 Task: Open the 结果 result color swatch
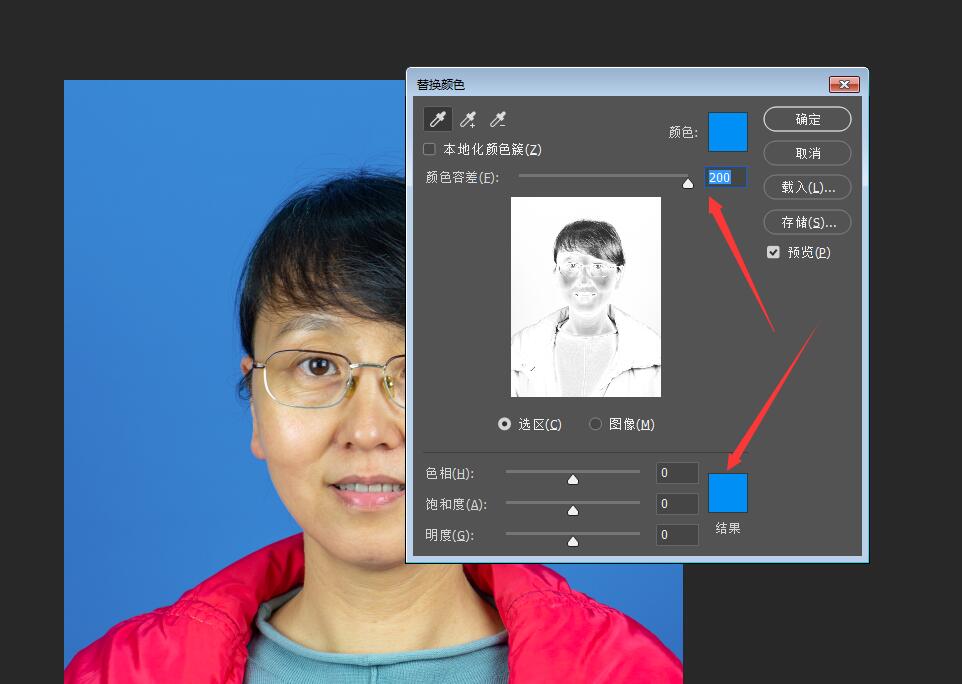[x=727, y=492]
